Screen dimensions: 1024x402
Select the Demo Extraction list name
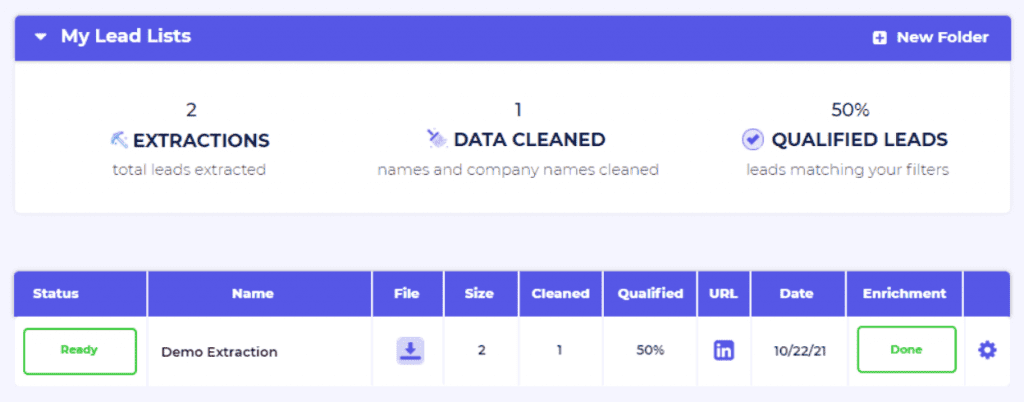[x=219, y=352]
